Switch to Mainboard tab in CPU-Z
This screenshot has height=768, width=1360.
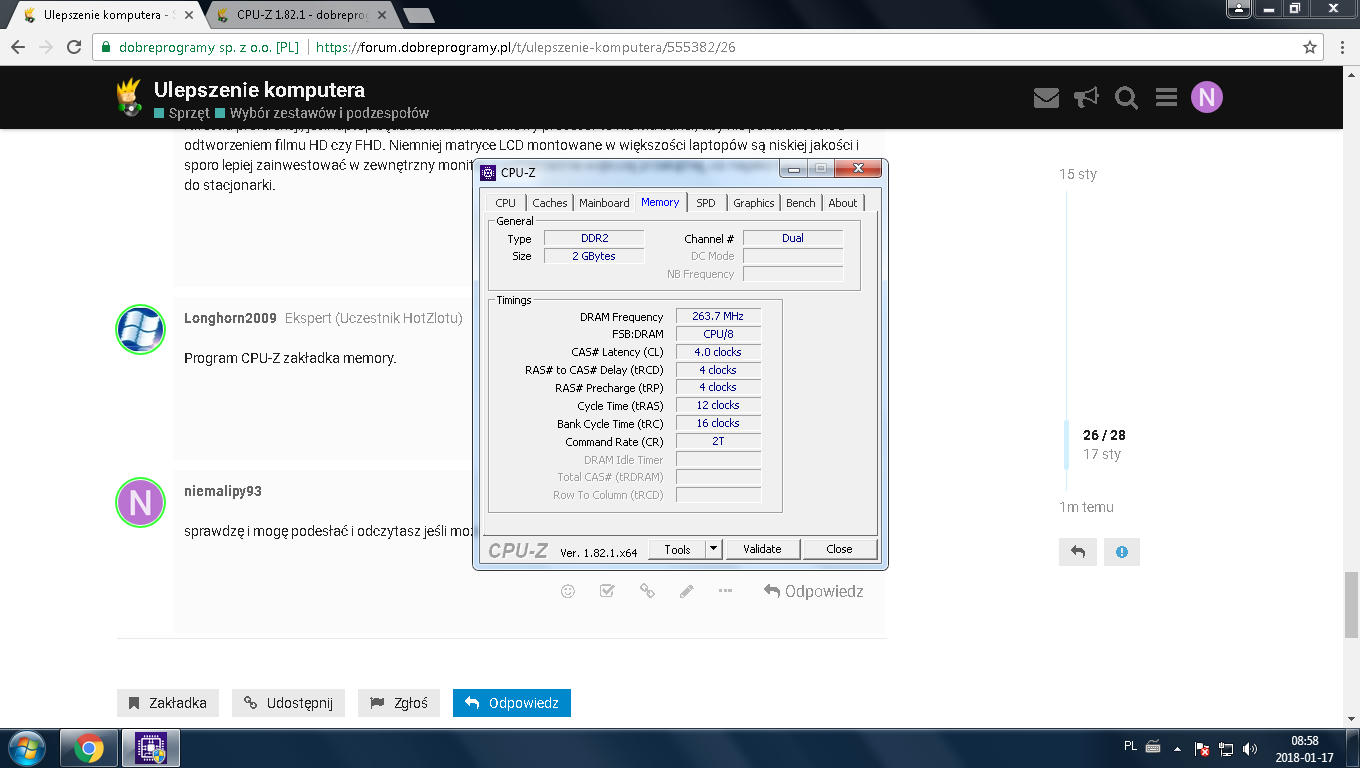pos(604,203)
